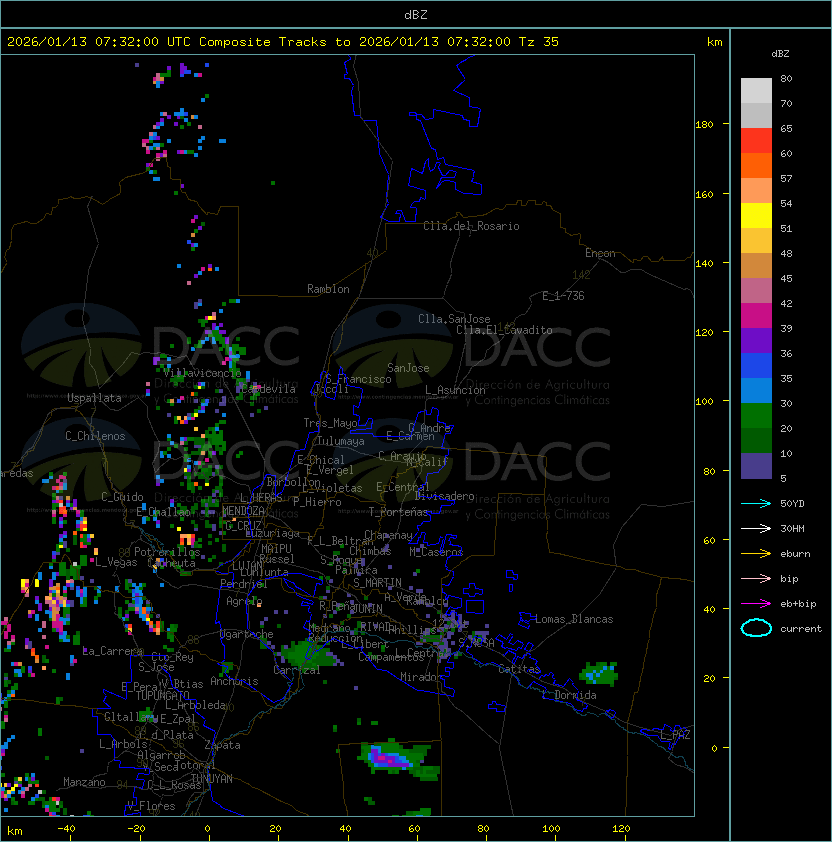Image resolution: width=832 pixels, height=842 pixels.
Task: Click the 'dBZ' title at the top
Action: tap(416, 15)
